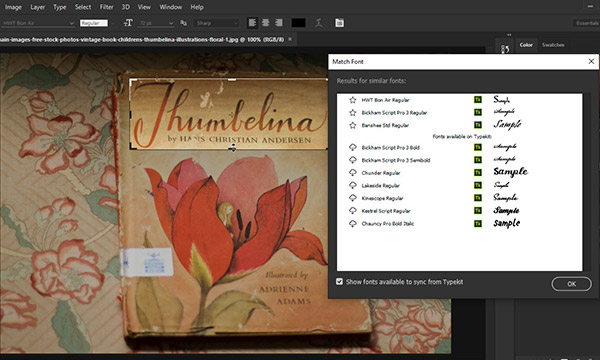
Task: Sync Chauncy Pro Bold Italic cloud icon
Action: pyautogui.click(x=352, y=223)
